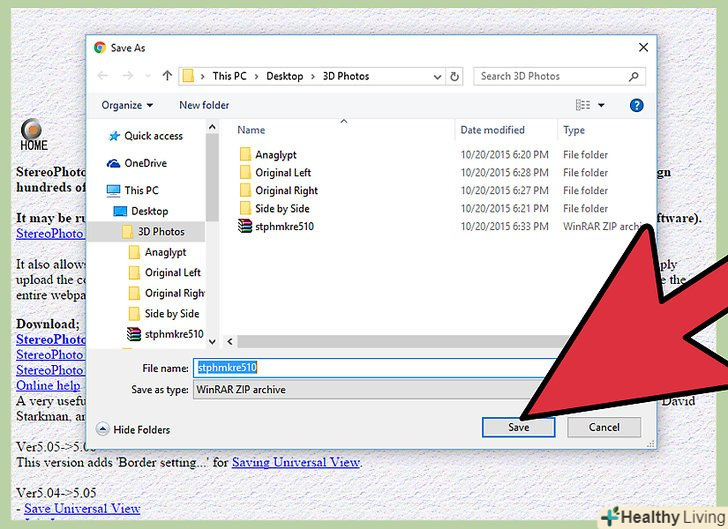The width and height of the screenshot is (728, 529).
Task: Click the Search 3D Photos field
Action: [559, 76]
